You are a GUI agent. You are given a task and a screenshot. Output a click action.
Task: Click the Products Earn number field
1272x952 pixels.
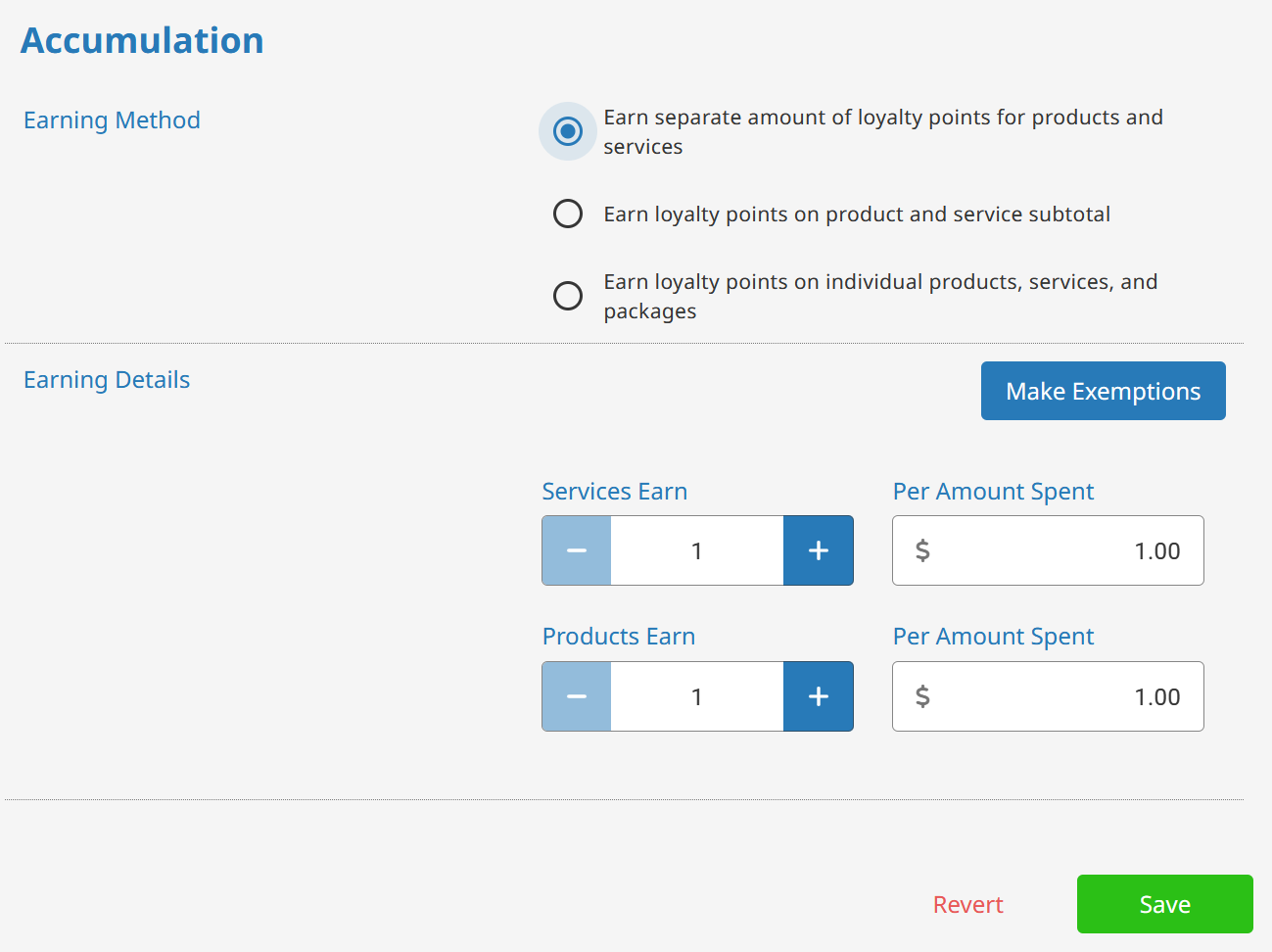tap(697, 696)
